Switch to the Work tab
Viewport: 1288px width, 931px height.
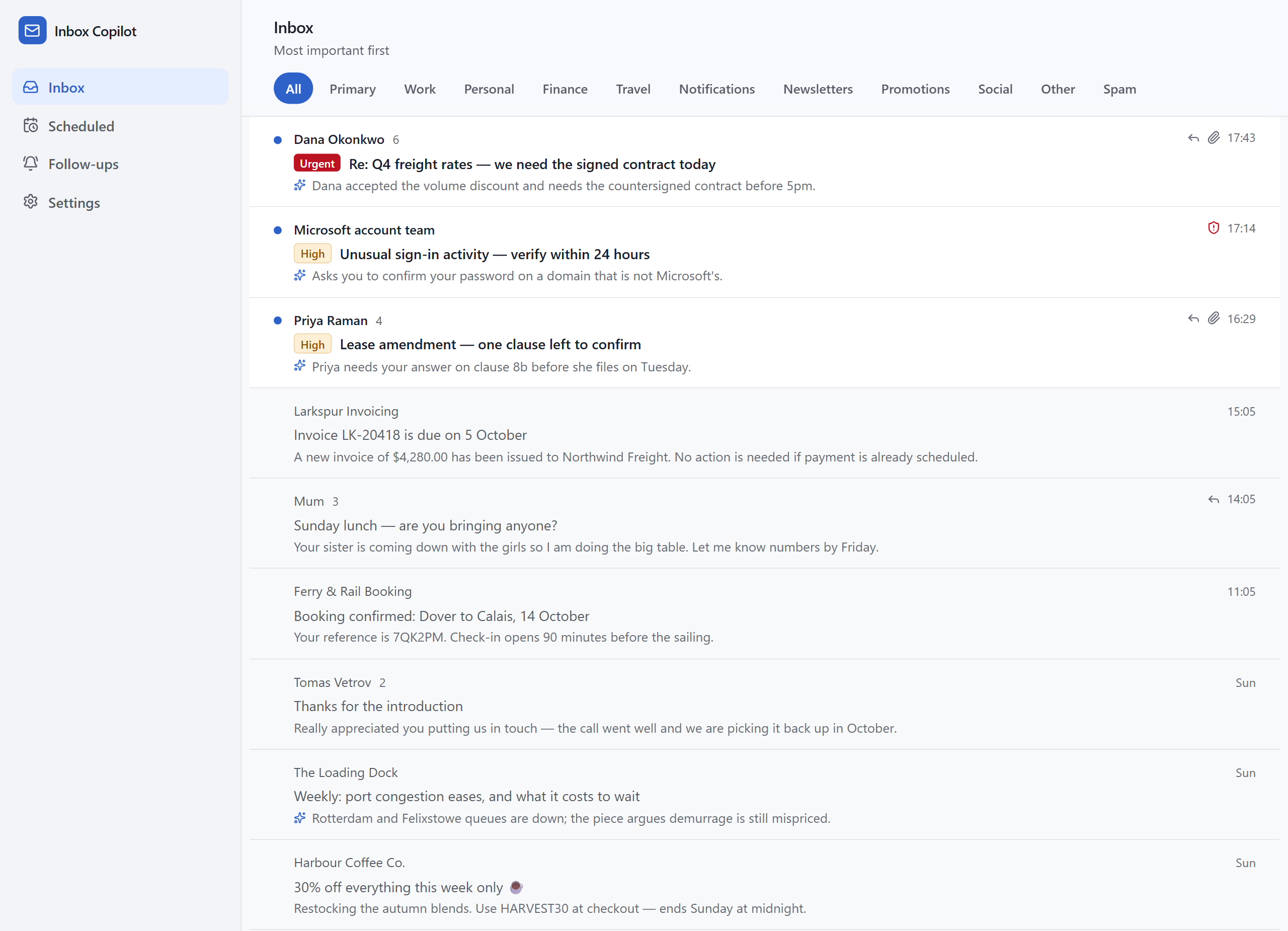[420, 89]
